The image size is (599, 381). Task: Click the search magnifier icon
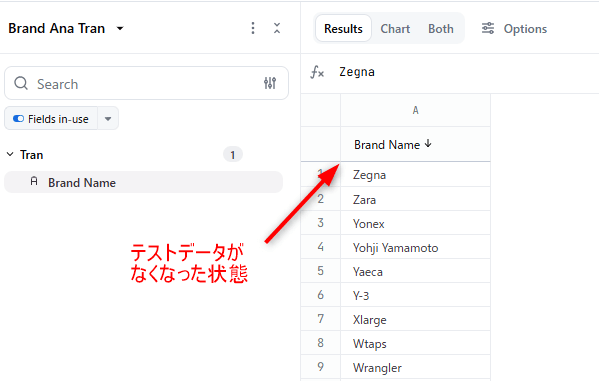click(21, 83)
